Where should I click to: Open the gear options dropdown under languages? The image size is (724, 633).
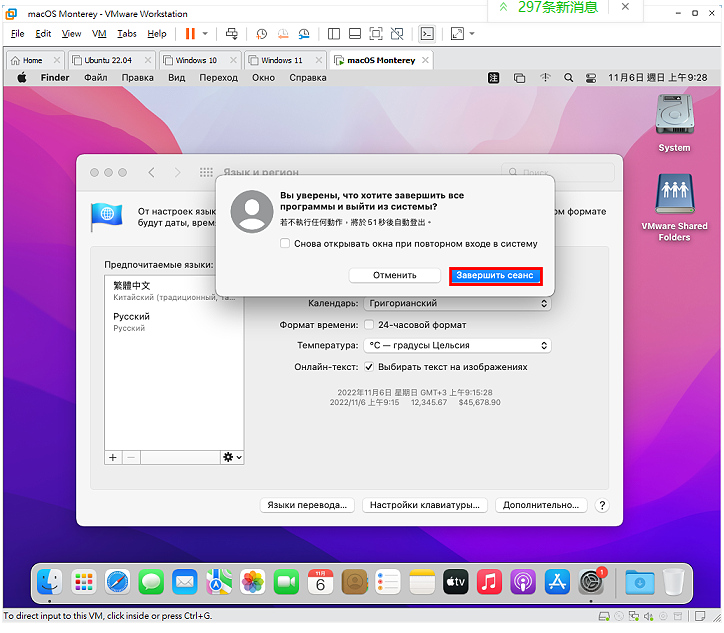(232, 458)
